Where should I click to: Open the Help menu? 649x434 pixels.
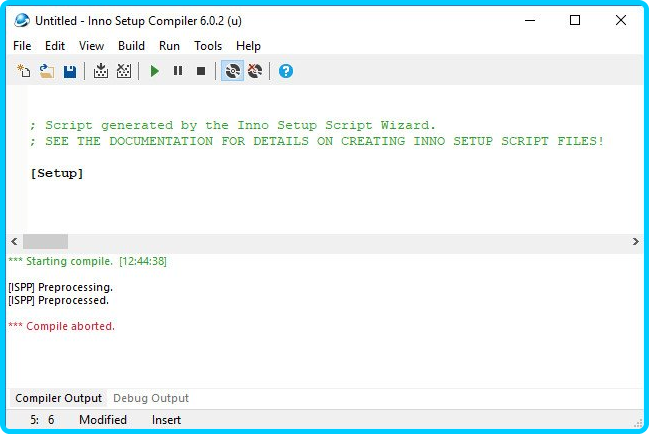click(248, 46)
